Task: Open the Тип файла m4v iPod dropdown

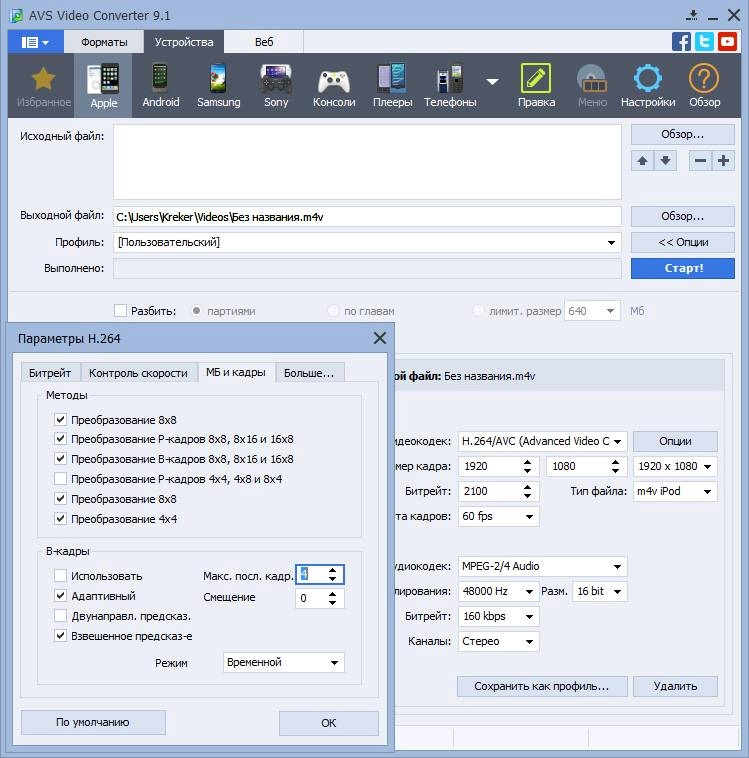Action: (675, 491)
